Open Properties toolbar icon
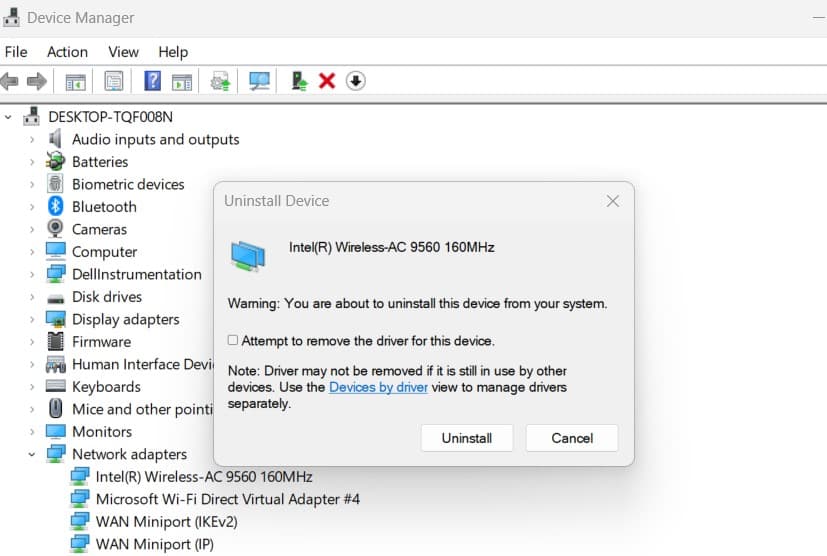827x556 pixels. 113,81
